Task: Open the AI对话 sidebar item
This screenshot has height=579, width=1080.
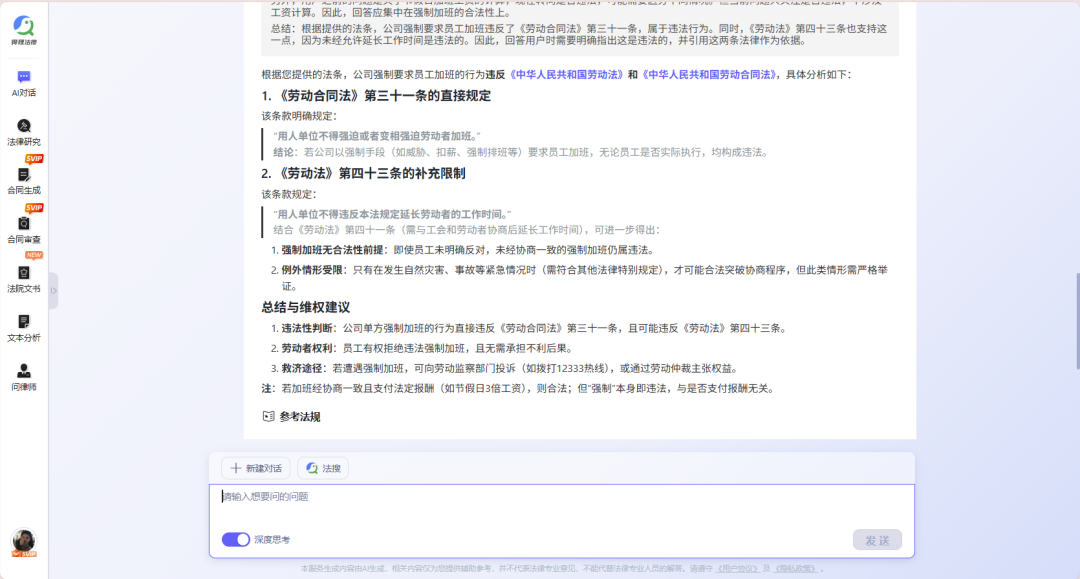Action: (x=23, y=84)
